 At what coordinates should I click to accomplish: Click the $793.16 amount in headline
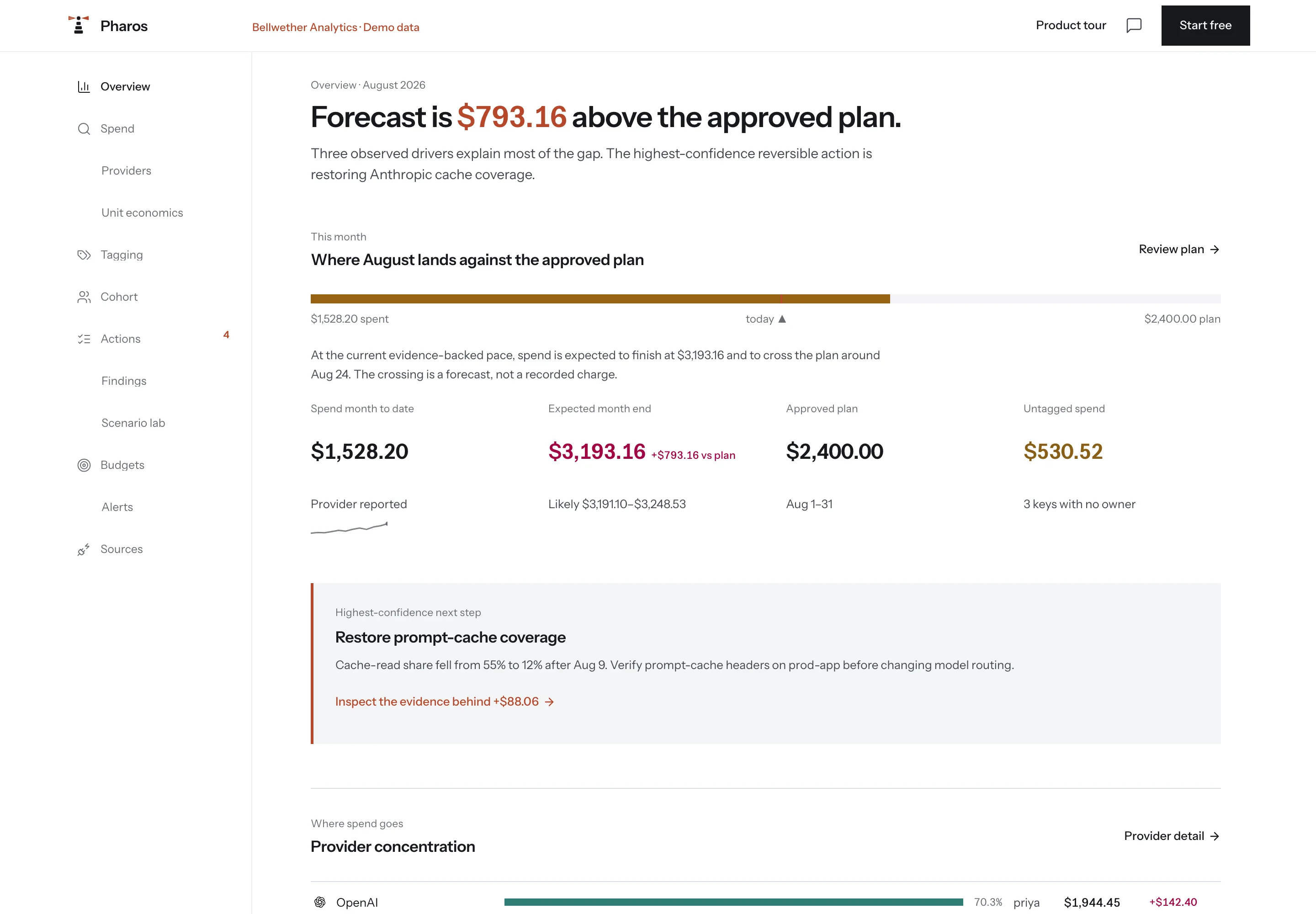tap(511, 117)
